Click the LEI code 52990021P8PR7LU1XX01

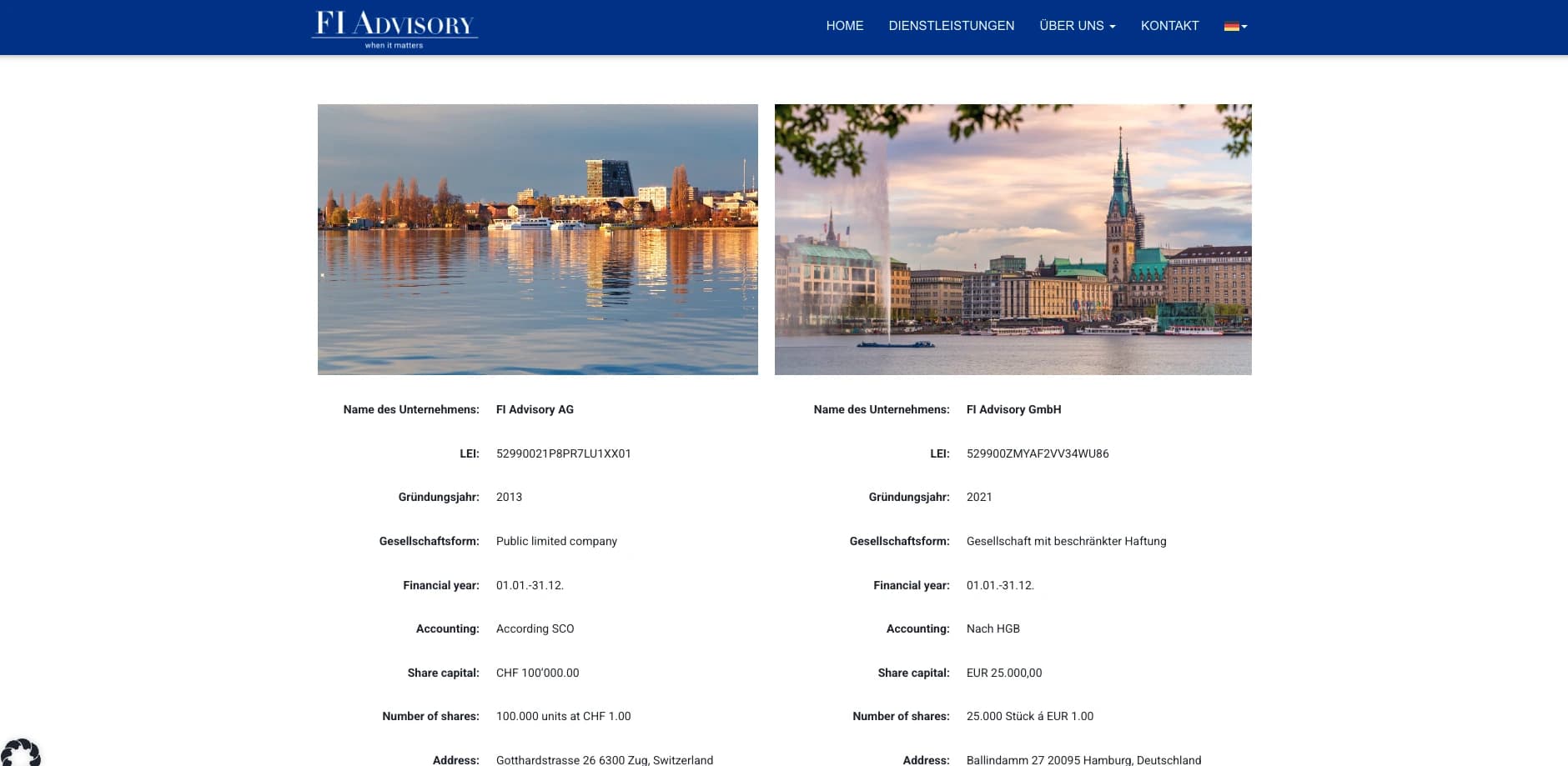pyautogui.click(x=563, y=453)
